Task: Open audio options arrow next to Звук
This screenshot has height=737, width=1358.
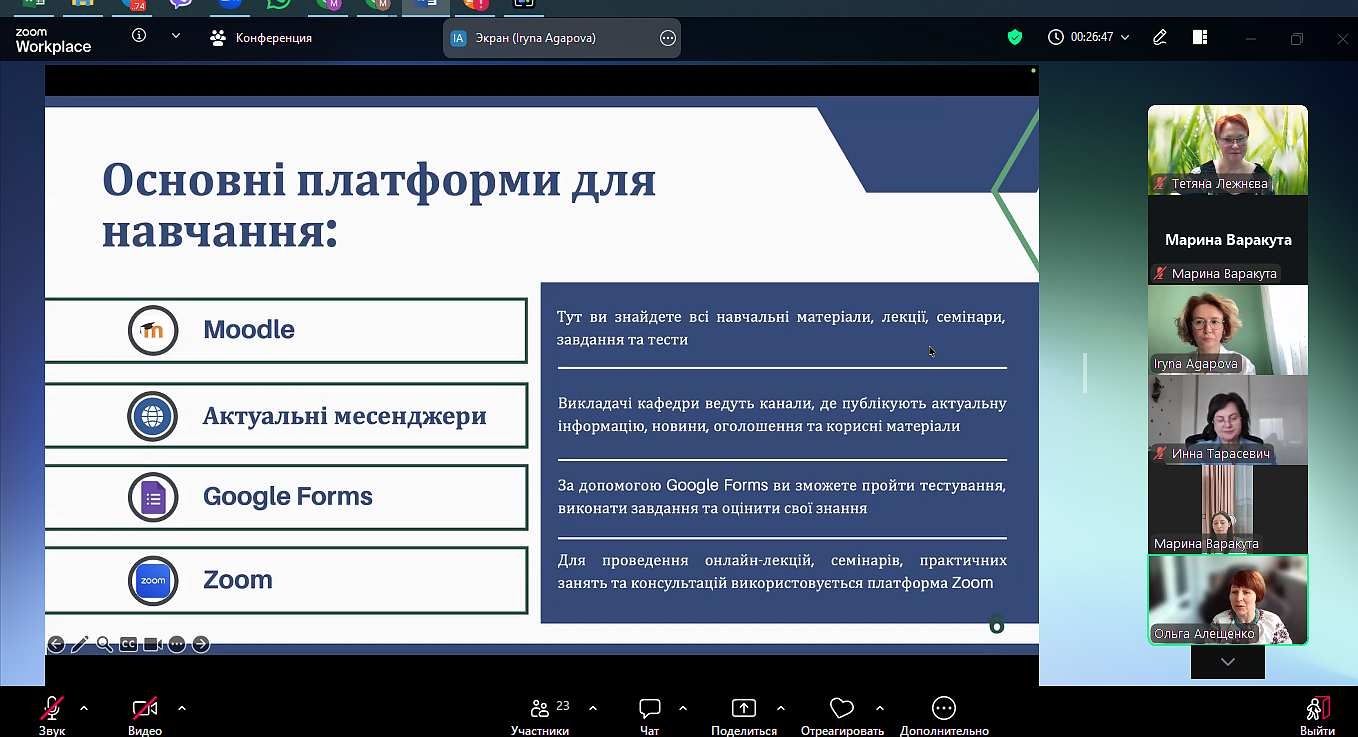Action: coord(84,708)
